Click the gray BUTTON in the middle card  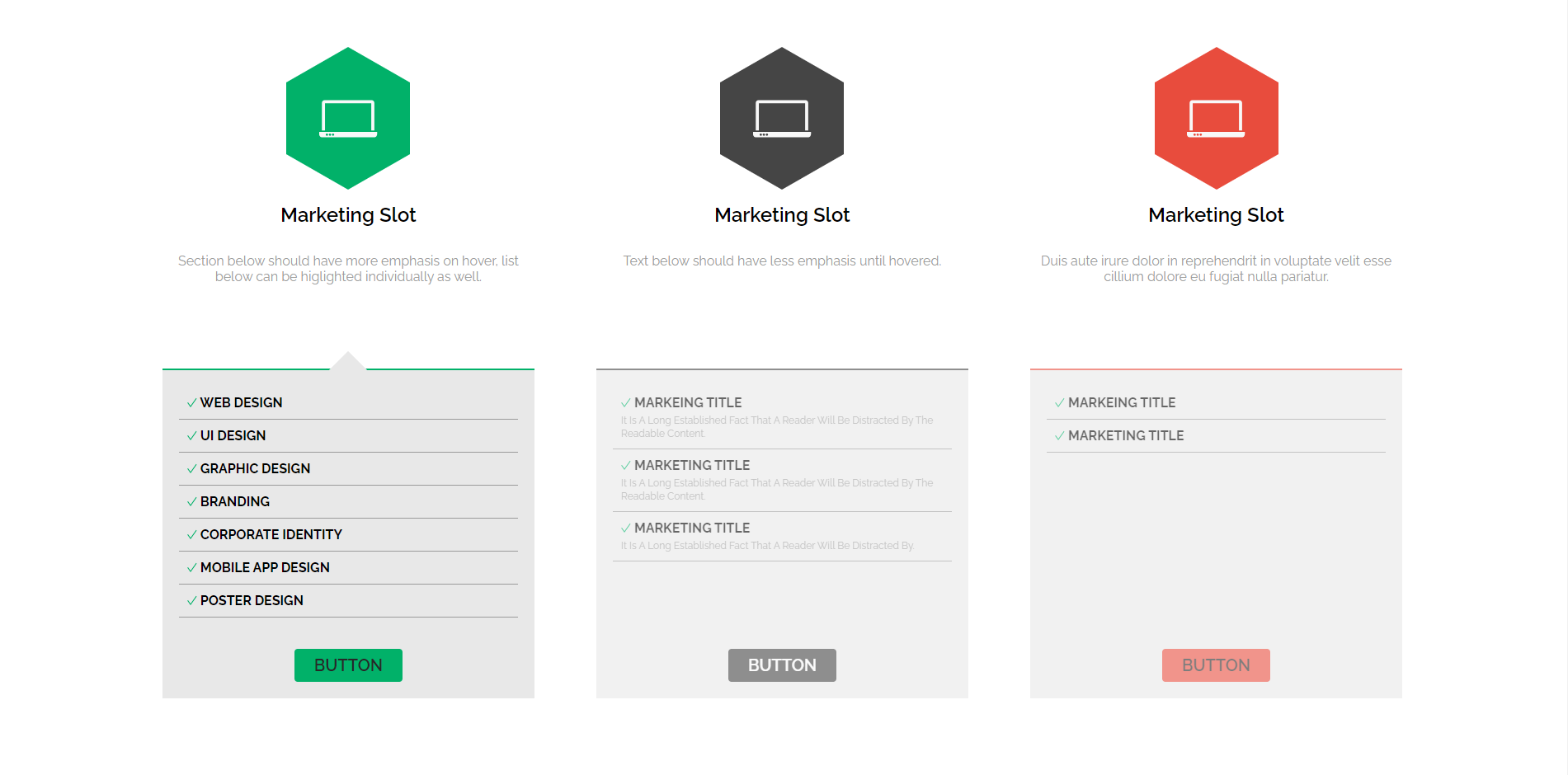point(782,665)
